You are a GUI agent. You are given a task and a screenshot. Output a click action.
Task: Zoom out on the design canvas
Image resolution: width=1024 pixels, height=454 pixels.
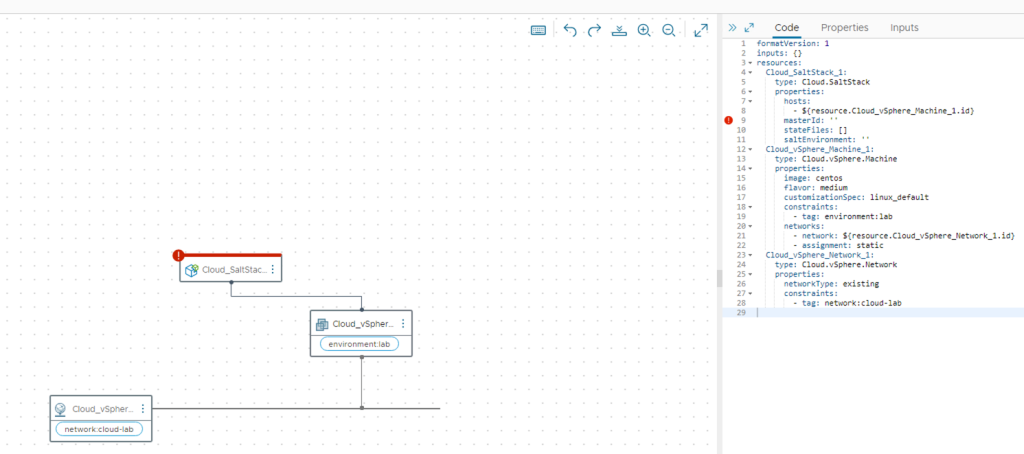(x=668, y=31)
